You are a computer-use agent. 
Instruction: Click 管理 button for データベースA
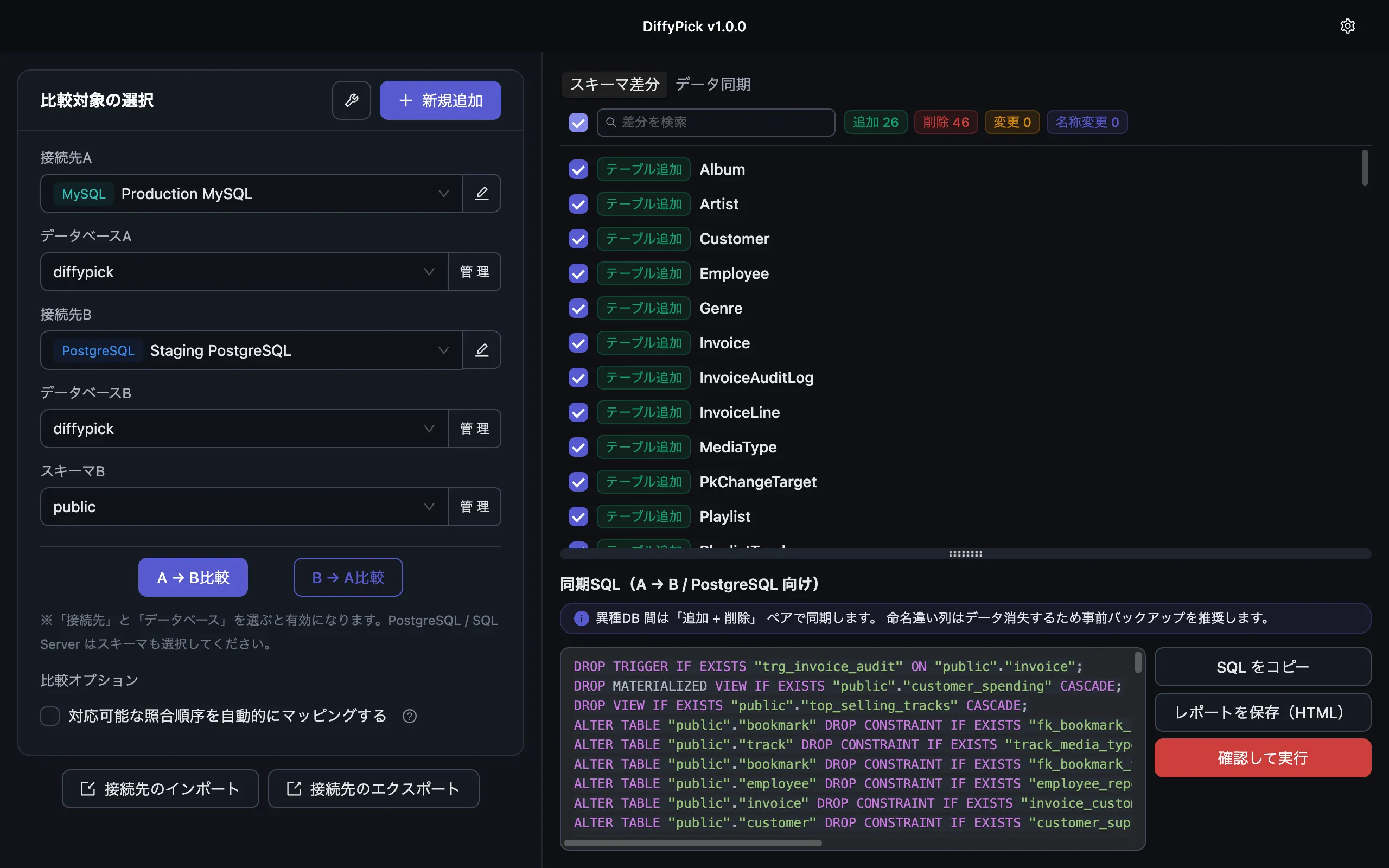coord(474,272)
